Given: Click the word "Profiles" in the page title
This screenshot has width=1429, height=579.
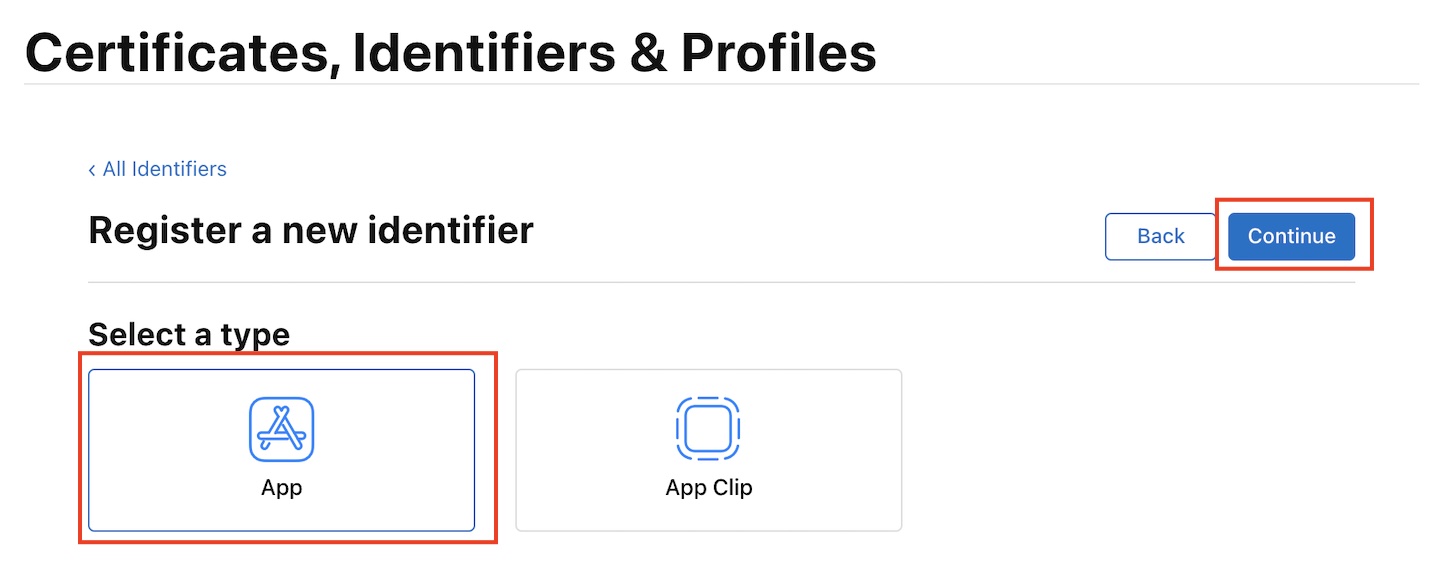Looking at the screenshot, I should (779, 52).
